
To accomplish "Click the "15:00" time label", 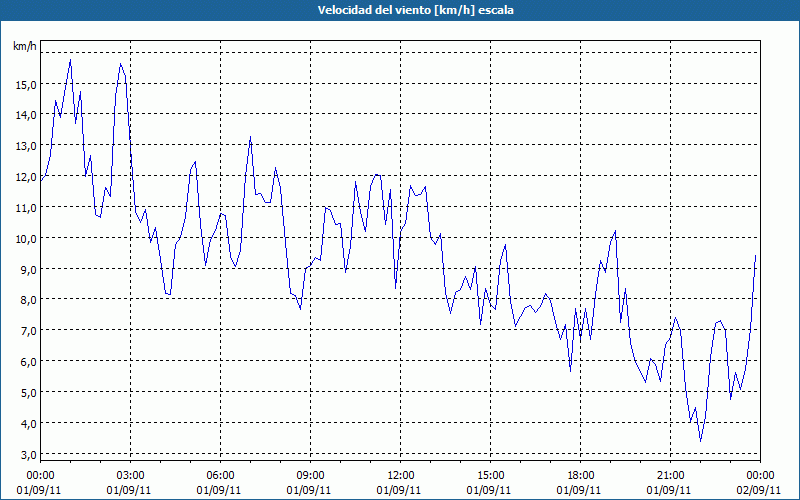I will pyautogui.click(x=490, y=476).
